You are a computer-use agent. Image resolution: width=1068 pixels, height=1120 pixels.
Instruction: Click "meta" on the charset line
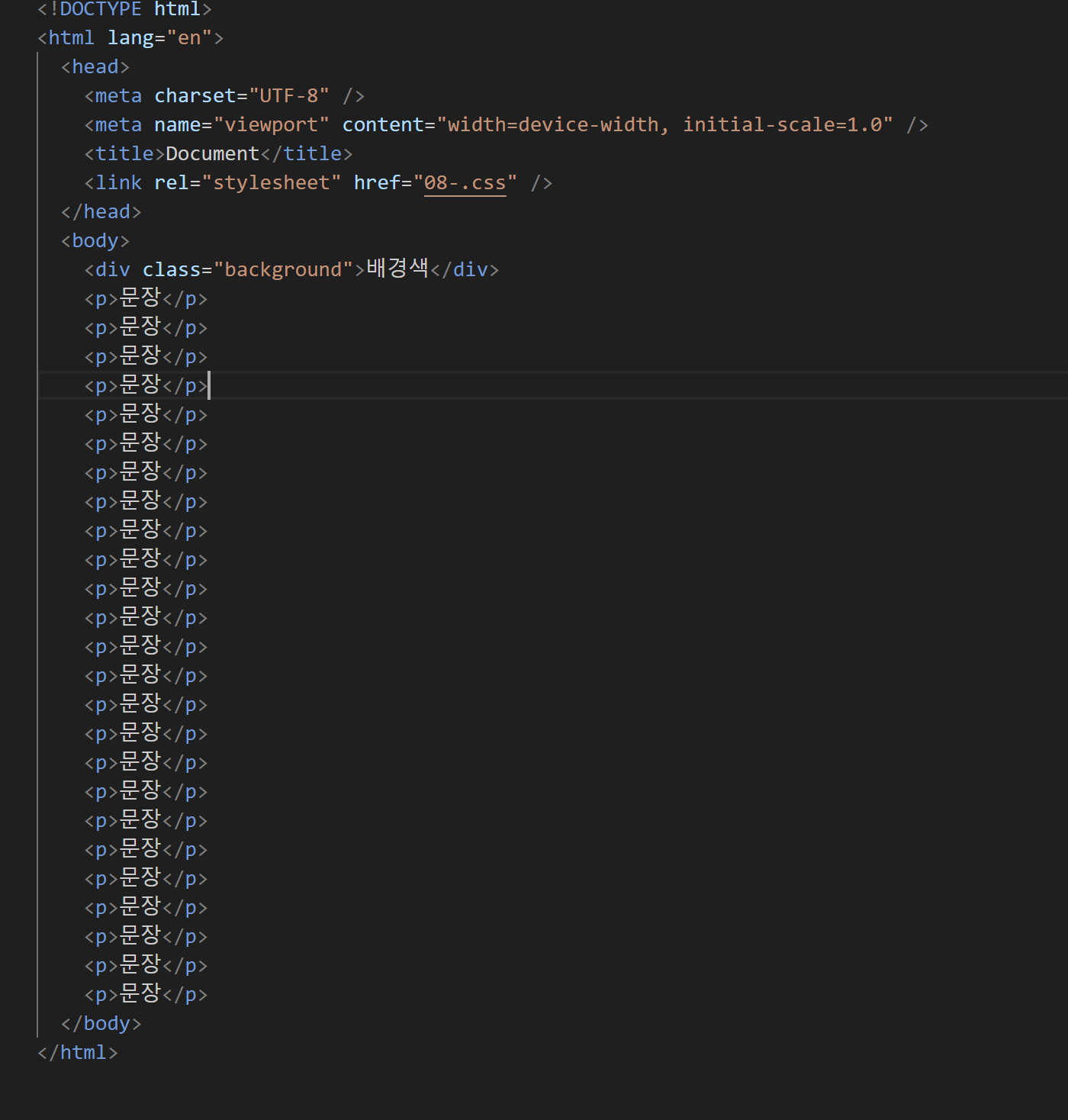pos(118,96)
